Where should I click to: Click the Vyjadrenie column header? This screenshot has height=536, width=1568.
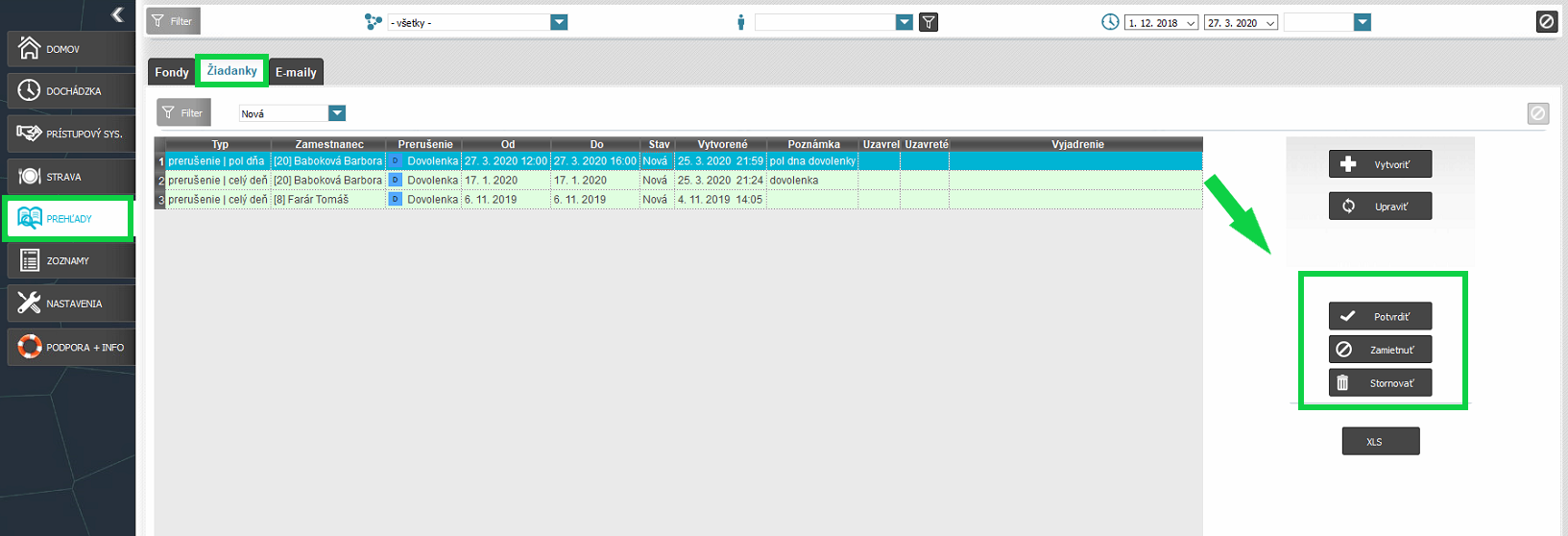(x=1077, y=144)
